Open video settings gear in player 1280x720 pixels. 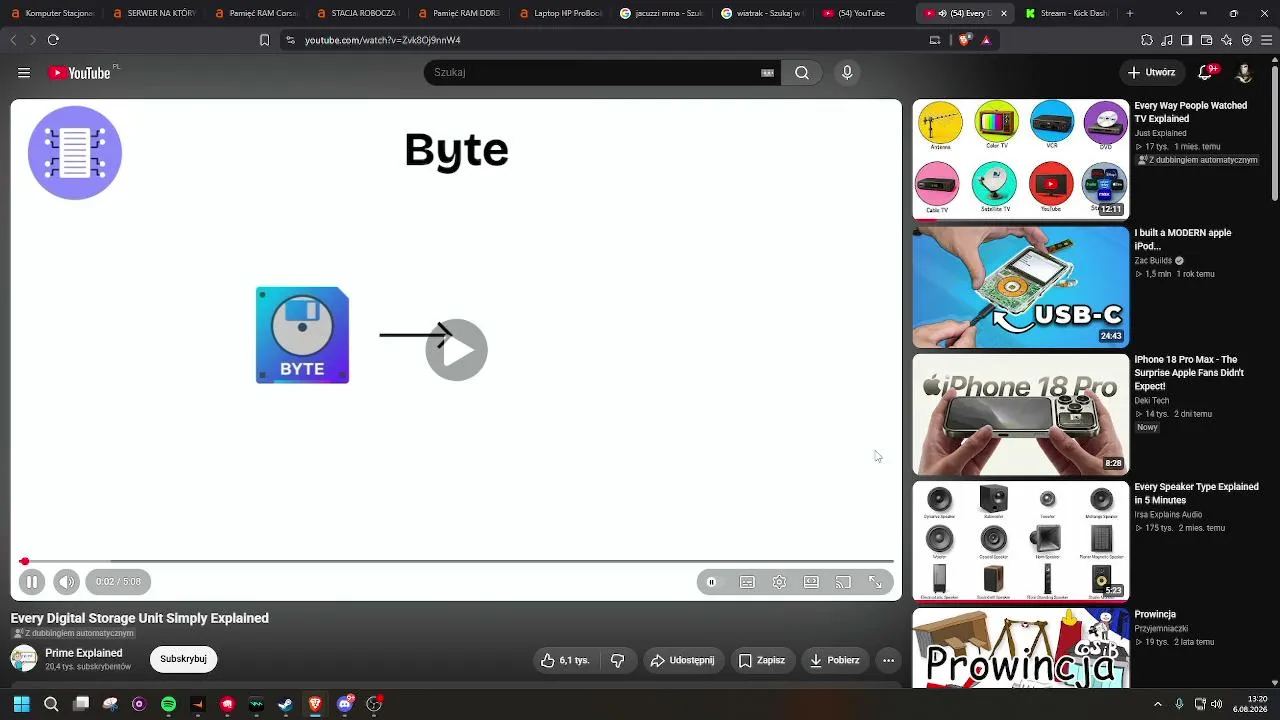(779, 582)
